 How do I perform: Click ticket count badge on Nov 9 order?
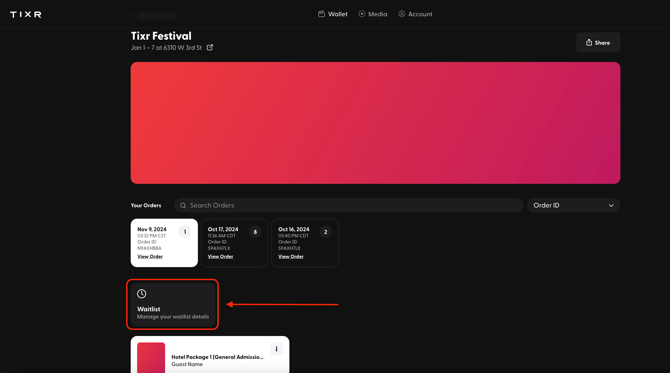[x=185, y=232]
